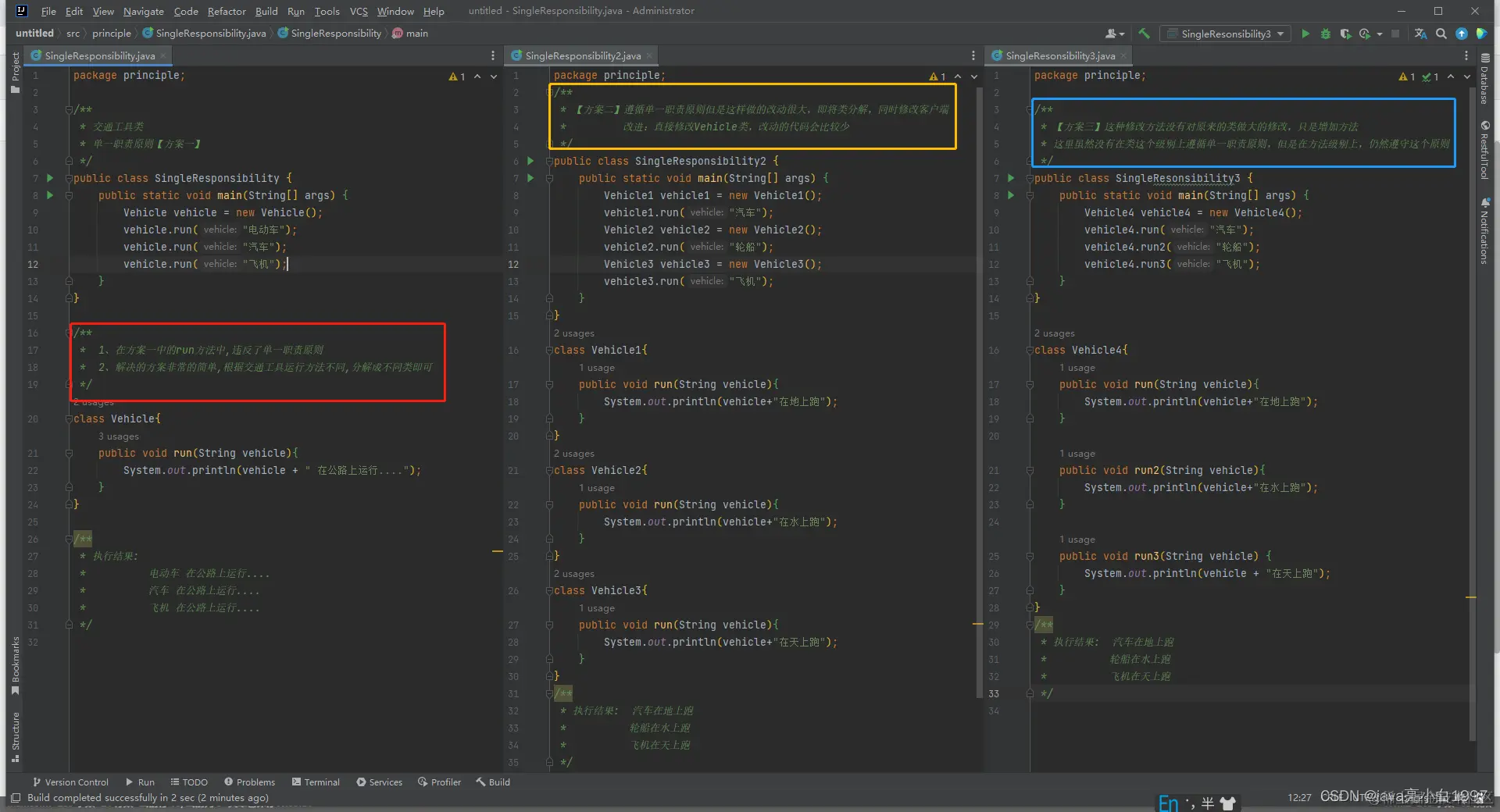This screenshot has height=812, width=1500.
Task: Open the Version Control tool window
Action: coord(70,782)
